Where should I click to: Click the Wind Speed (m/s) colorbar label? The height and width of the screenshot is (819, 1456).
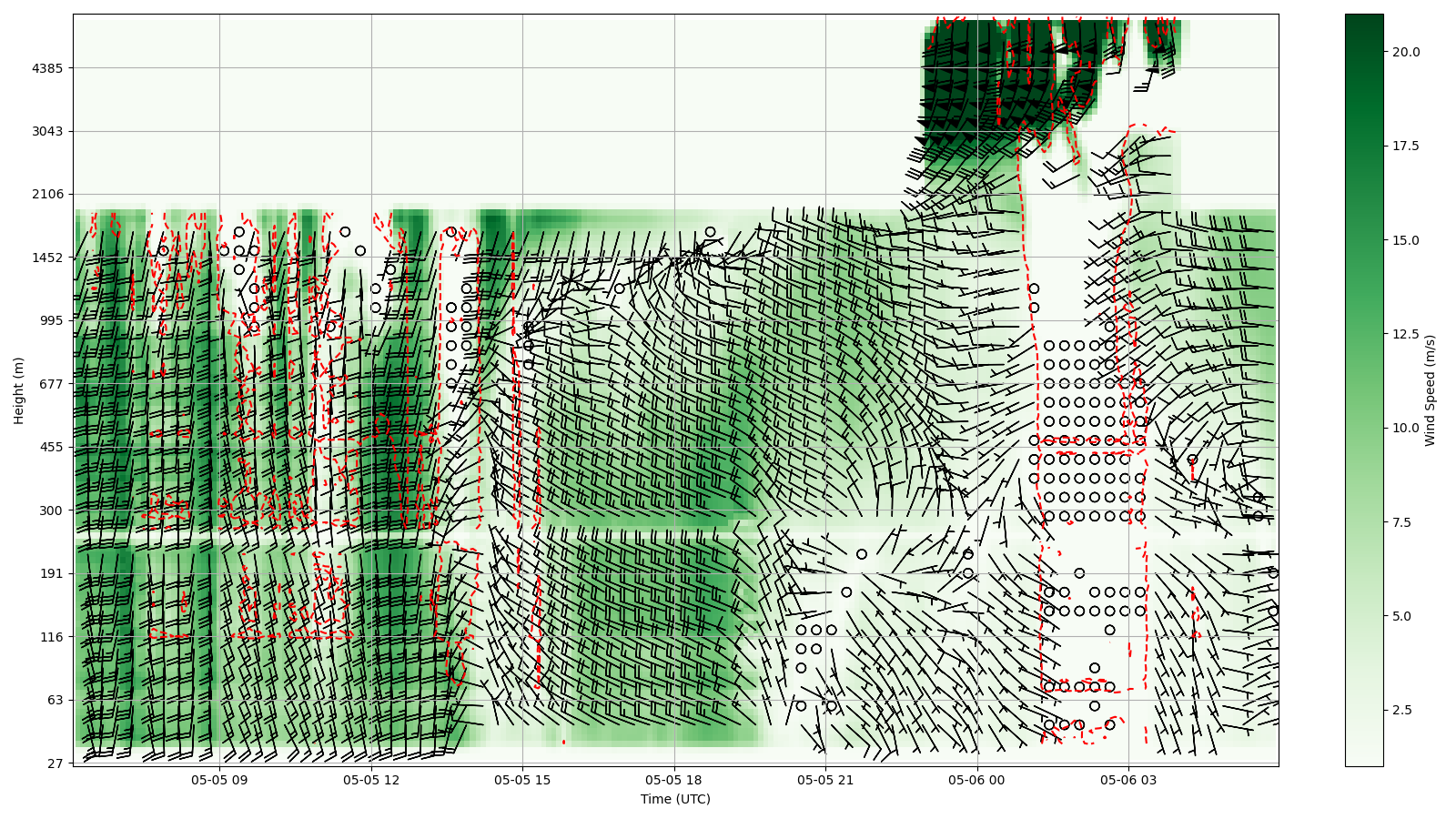(1430, 389)
